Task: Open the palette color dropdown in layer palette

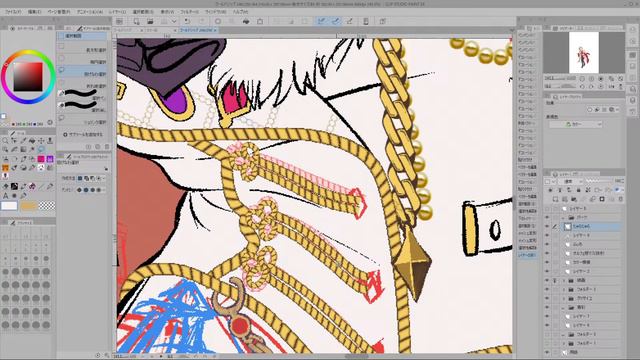Action: click(549, 181)
